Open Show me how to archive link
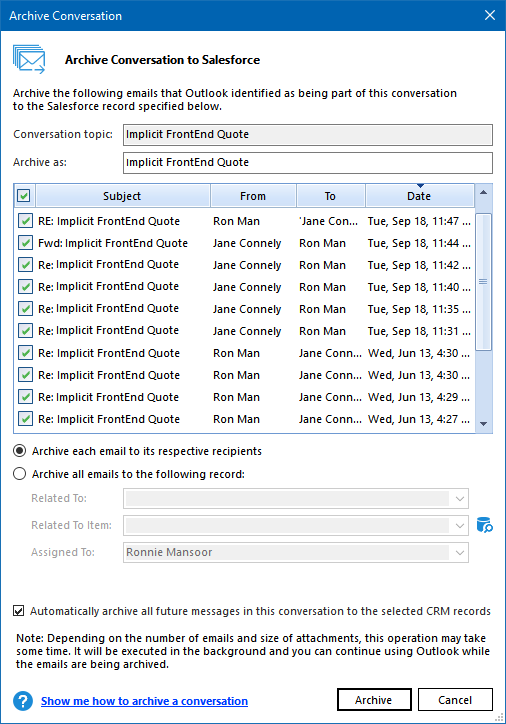506x724 pixels. click(144, 701)
